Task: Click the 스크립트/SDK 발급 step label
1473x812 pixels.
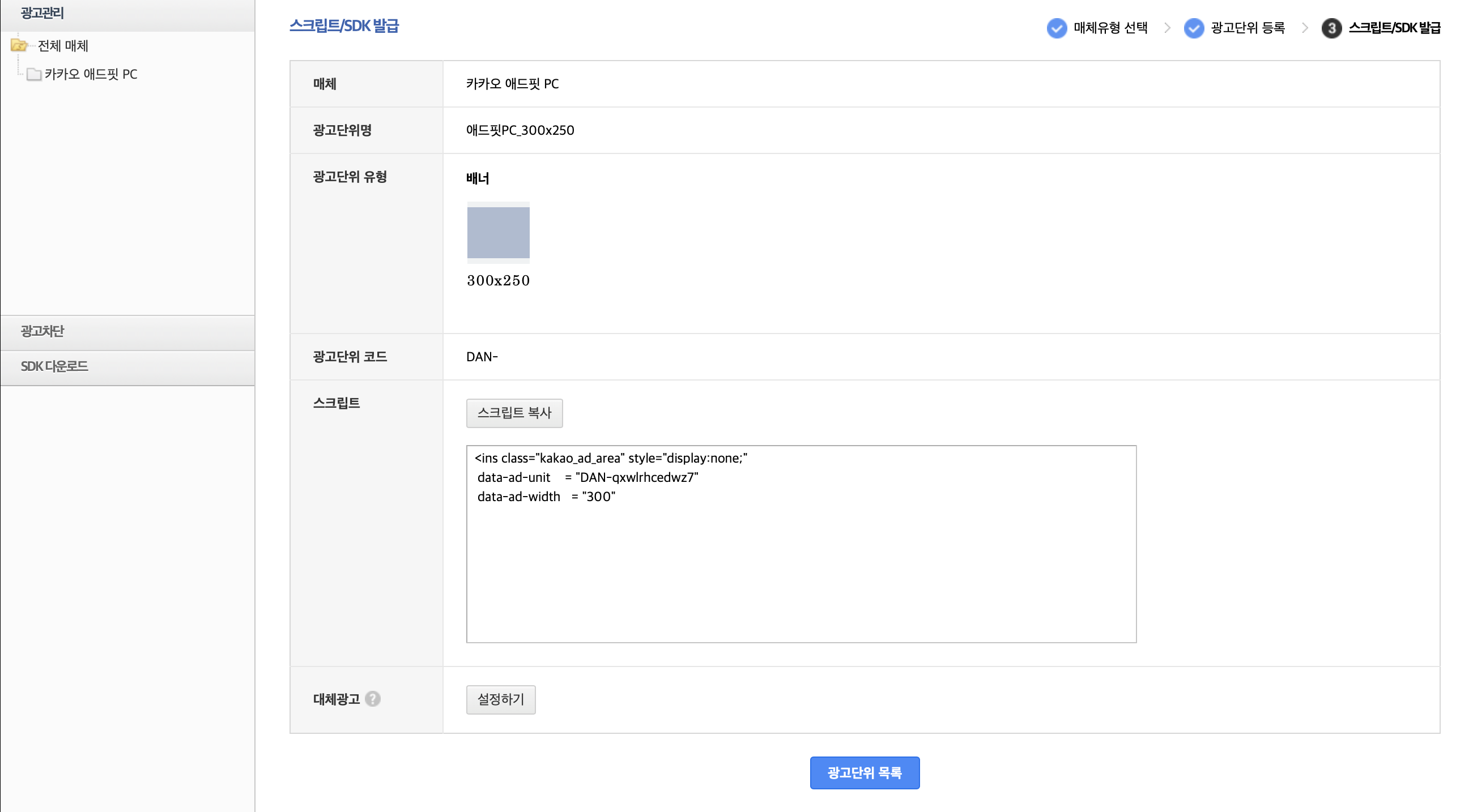Action: coord(1394,27)
